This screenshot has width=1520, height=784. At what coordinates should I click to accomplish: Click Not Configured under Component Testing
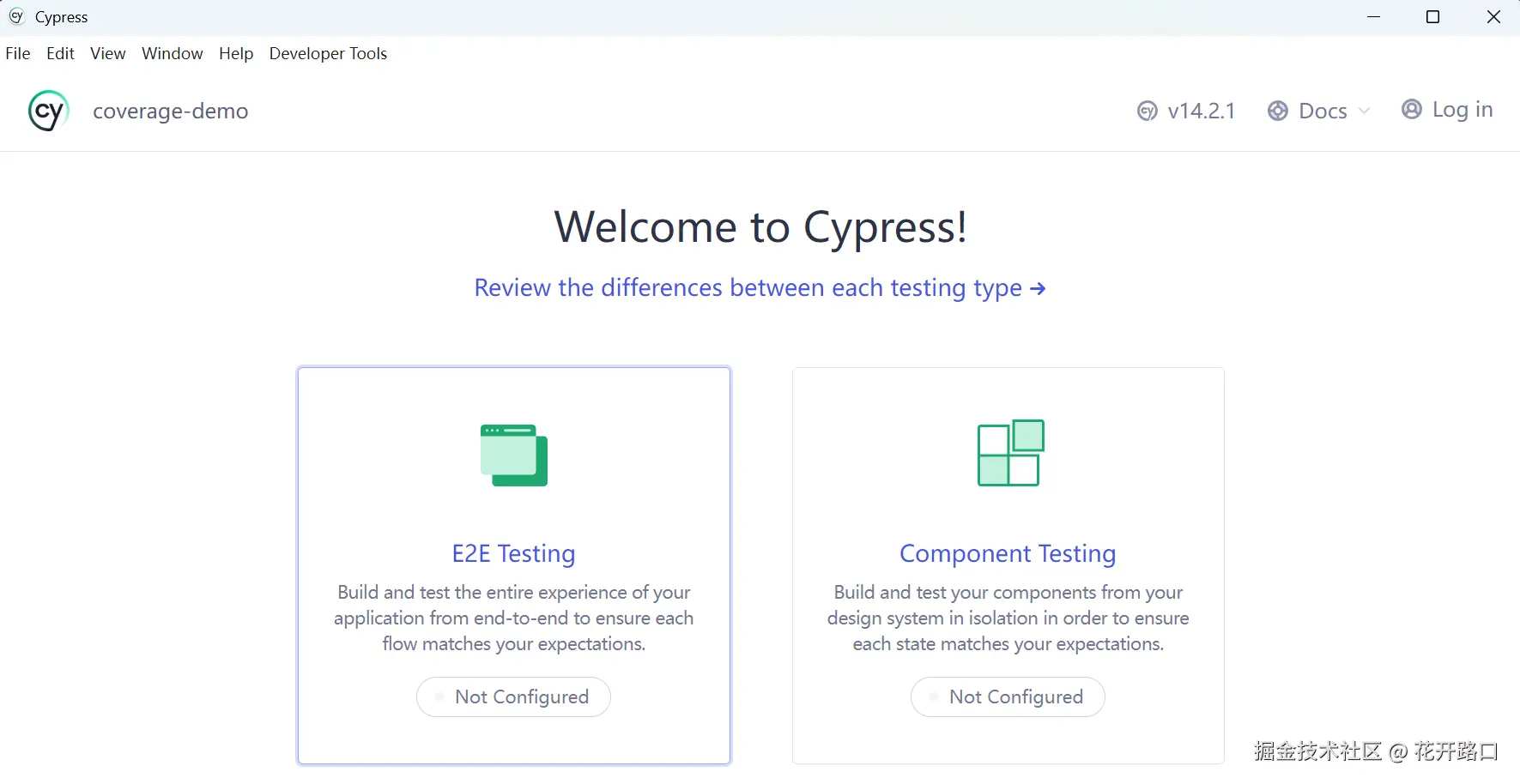1008,697
